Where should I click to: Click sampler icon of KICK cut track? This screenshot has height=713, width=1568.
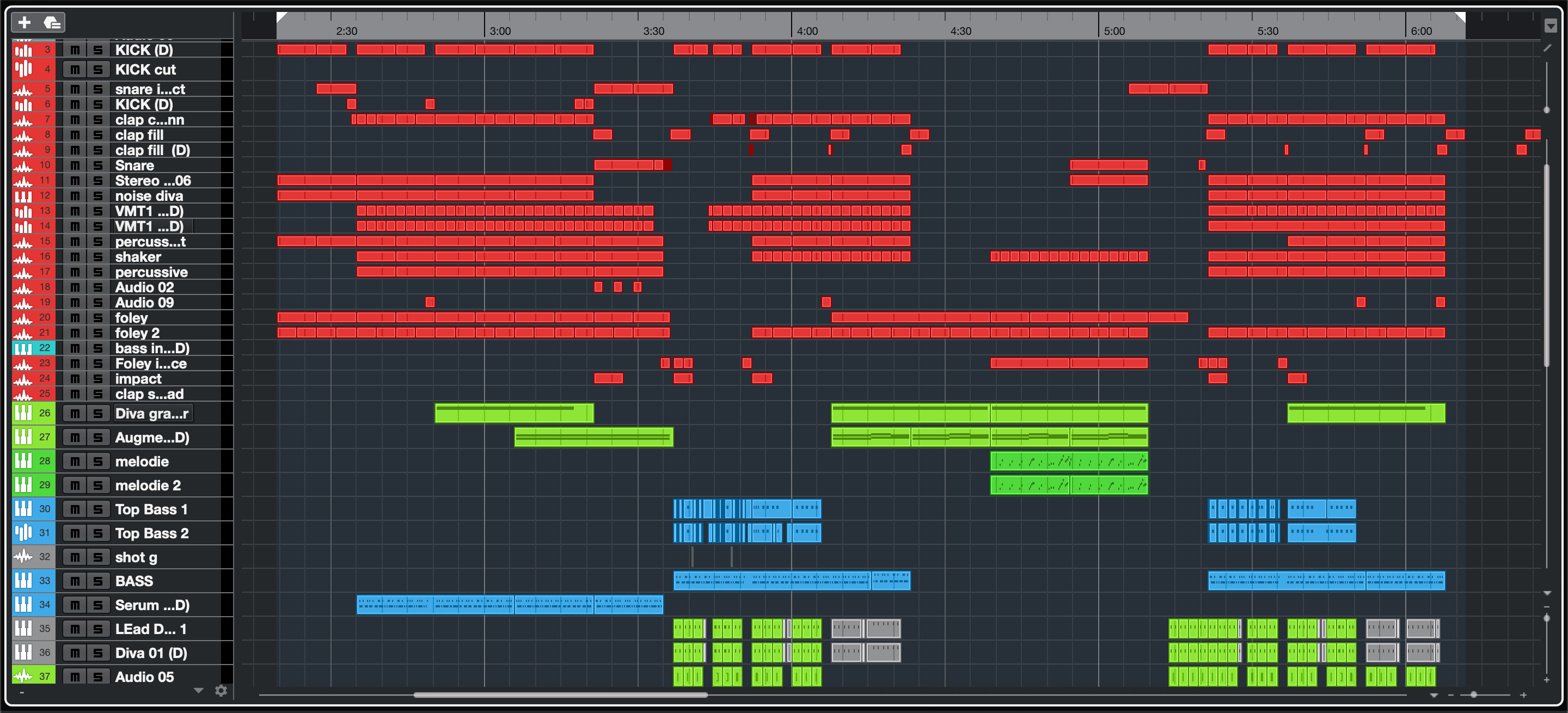(24, 69)
